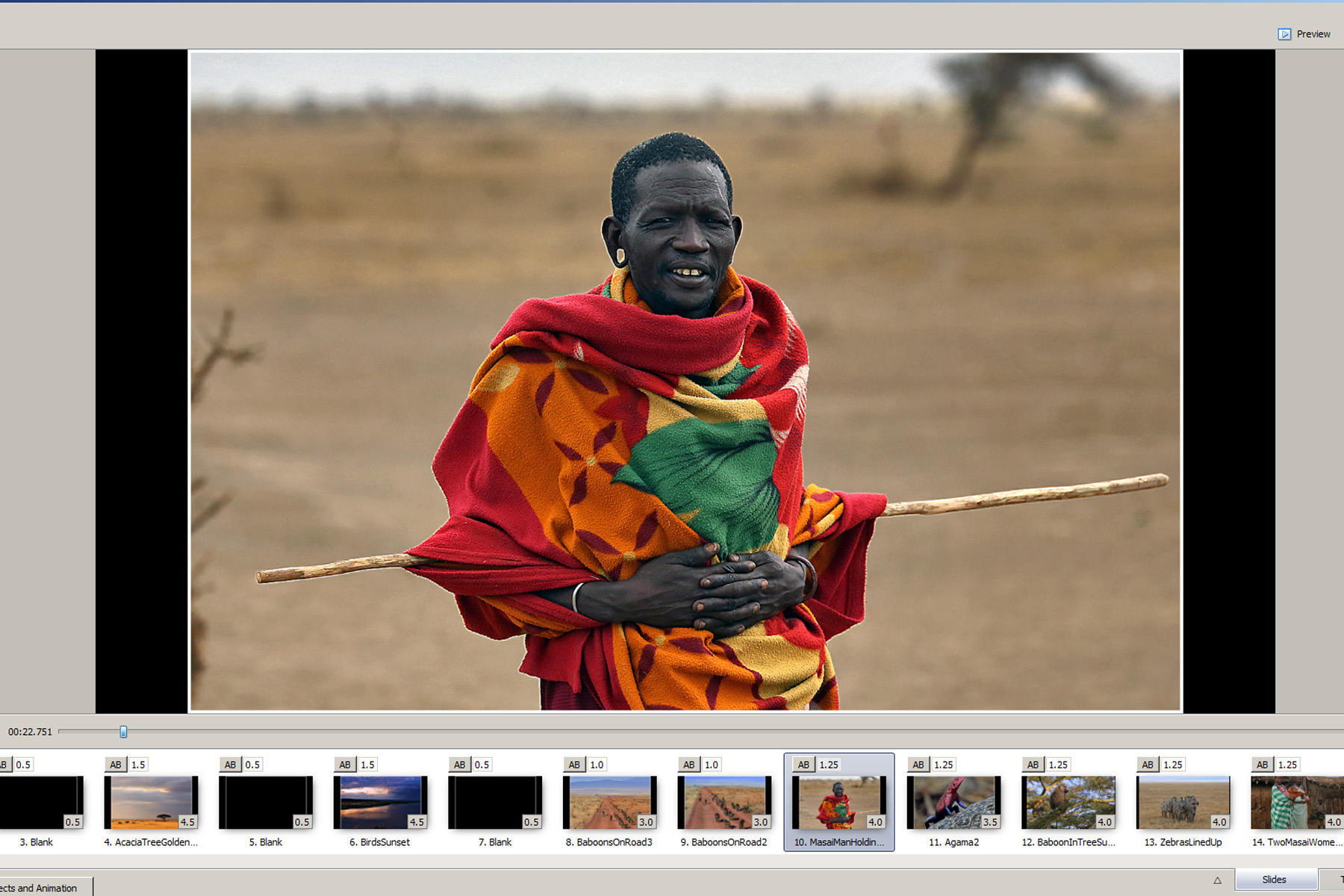Screen dimensions: 1344x896
Task: Click the Slides view button
Action: tap(1276, 880)
